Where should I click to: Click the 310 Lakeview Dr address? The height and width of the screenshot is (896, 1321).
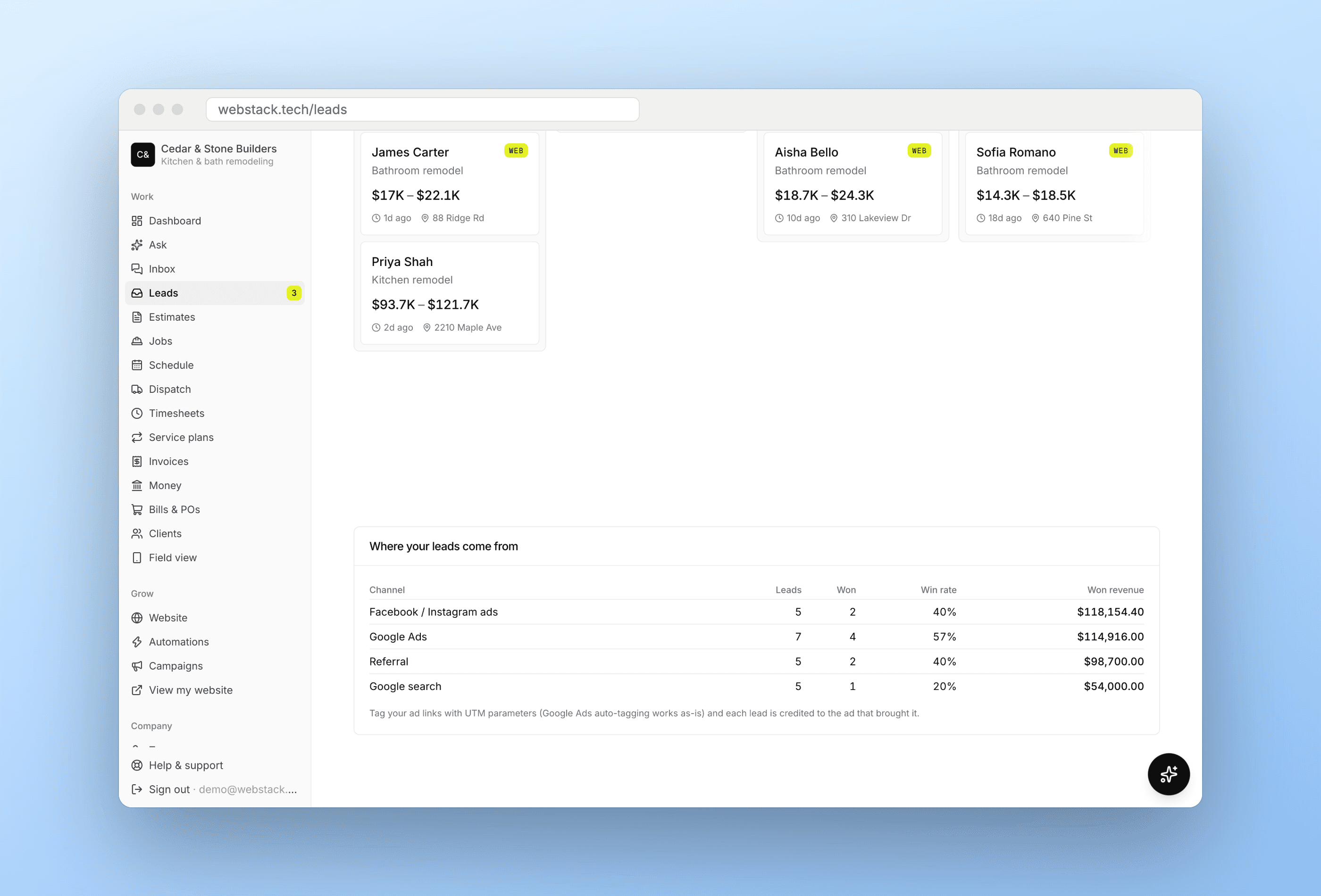coord(876,217)
